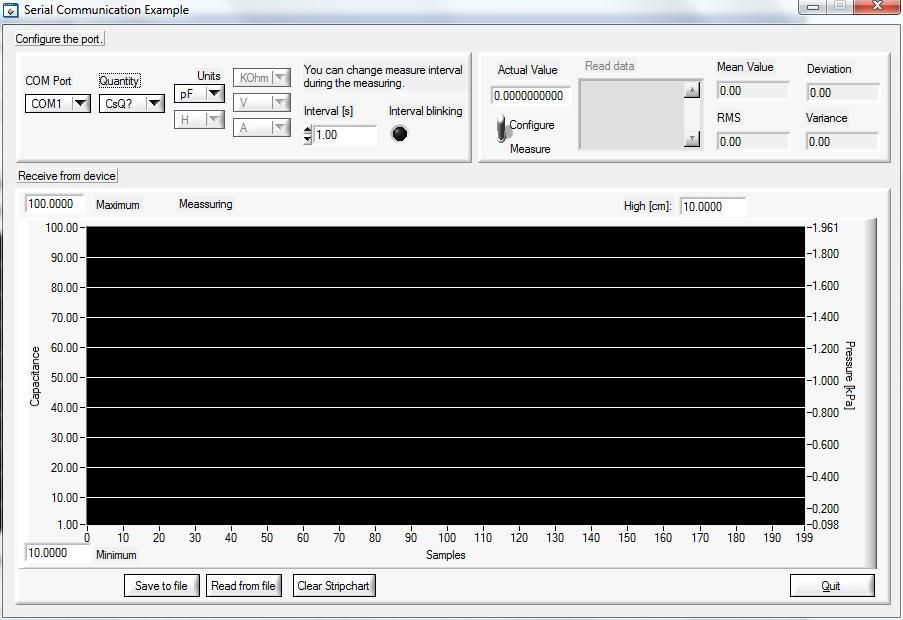The width and height of the screenshot is (903, 620).
Task: Click the Read data scrollbar down arrow
Action: point(692,139)
